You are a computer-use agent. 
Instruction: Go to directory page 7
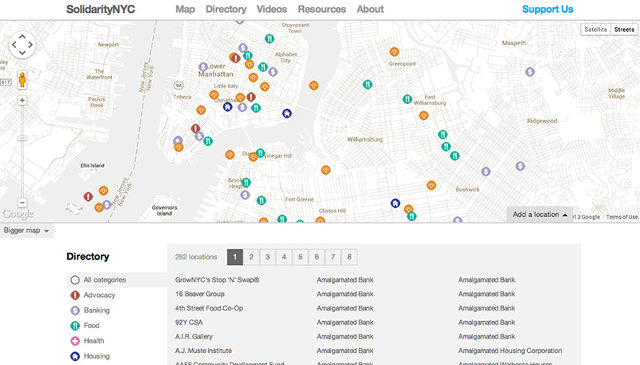333,257
